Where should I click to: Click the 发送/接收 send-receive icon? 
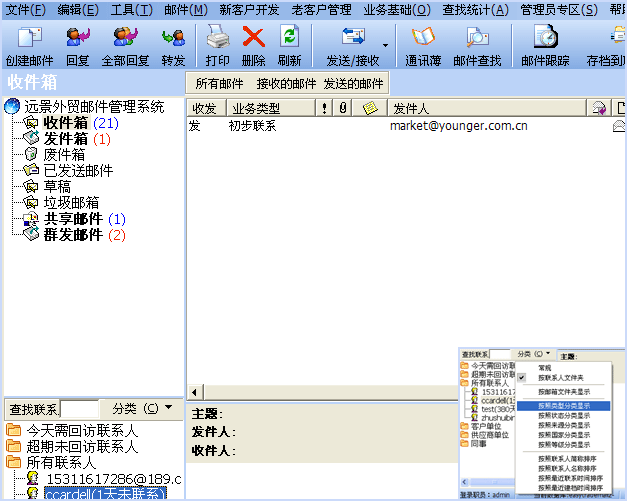pos(353,36)
